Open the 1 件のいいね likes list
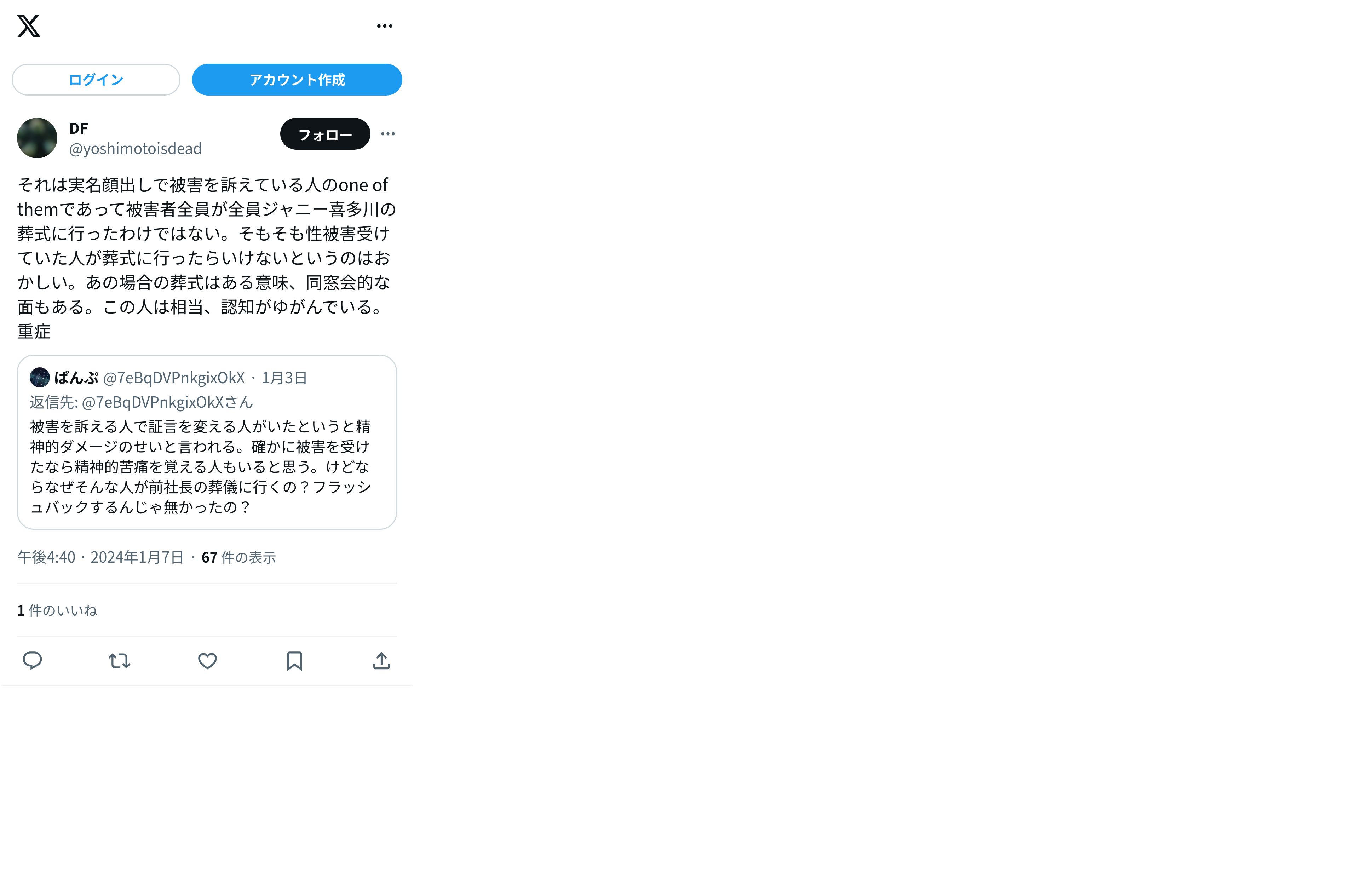This screenshot has width=1363, height=896. [x=57, y=611]
